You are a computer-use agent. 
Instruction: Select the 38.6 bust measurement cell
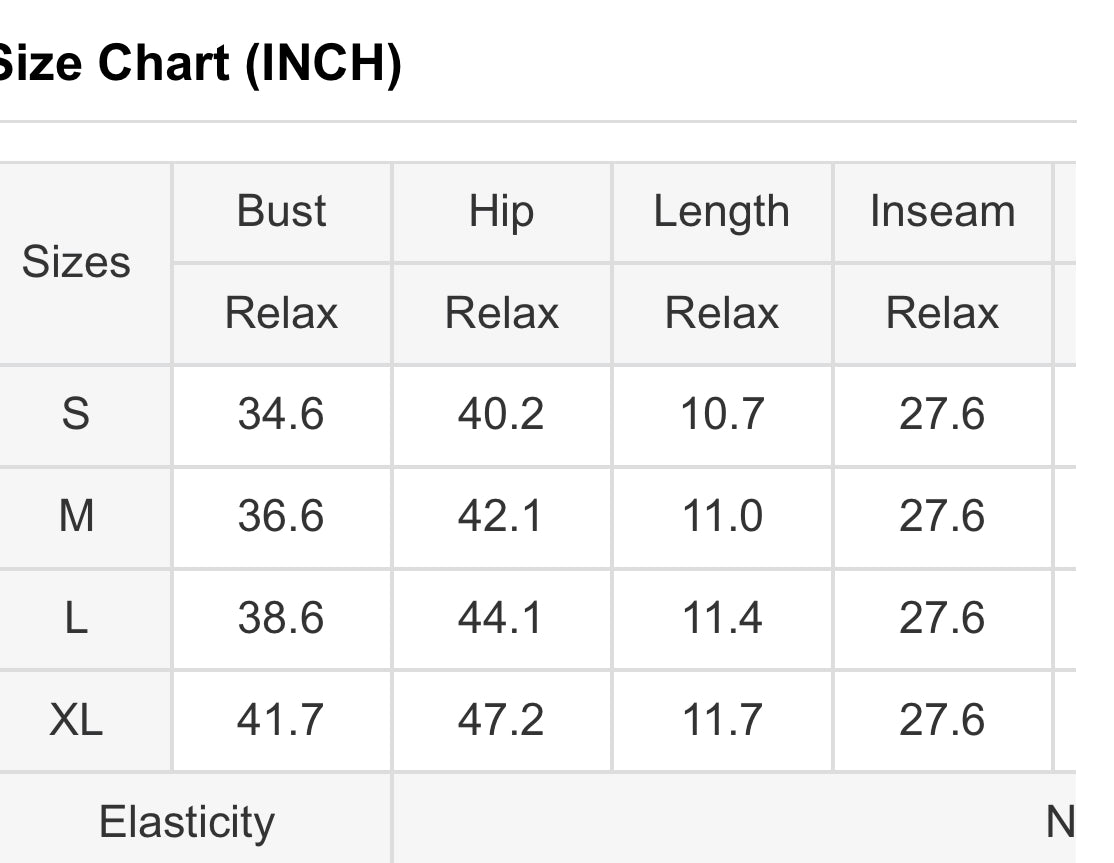point(281,618)
